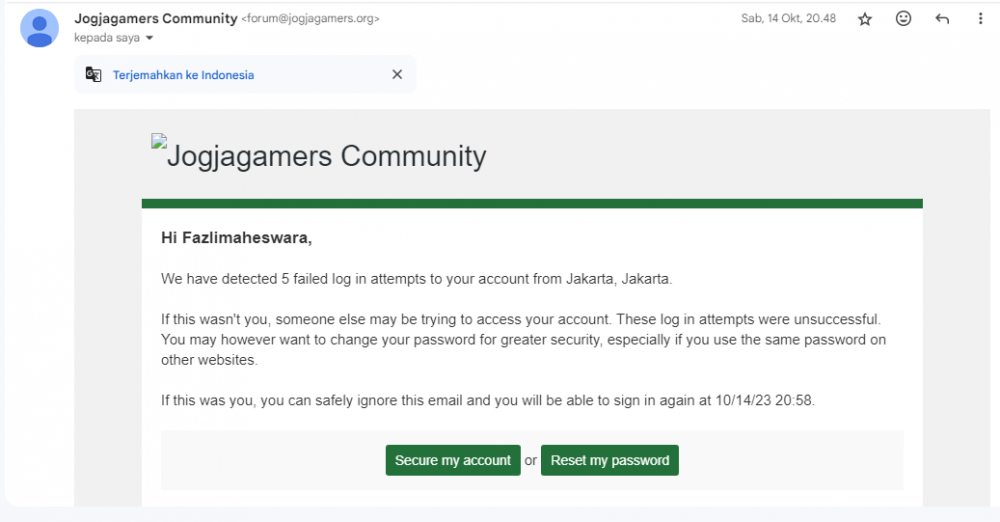Click the 'Jogjagamers Community' email heading
Image resolution: width=1000 pixels, height=522 pixels.
(x=327, y=156)
